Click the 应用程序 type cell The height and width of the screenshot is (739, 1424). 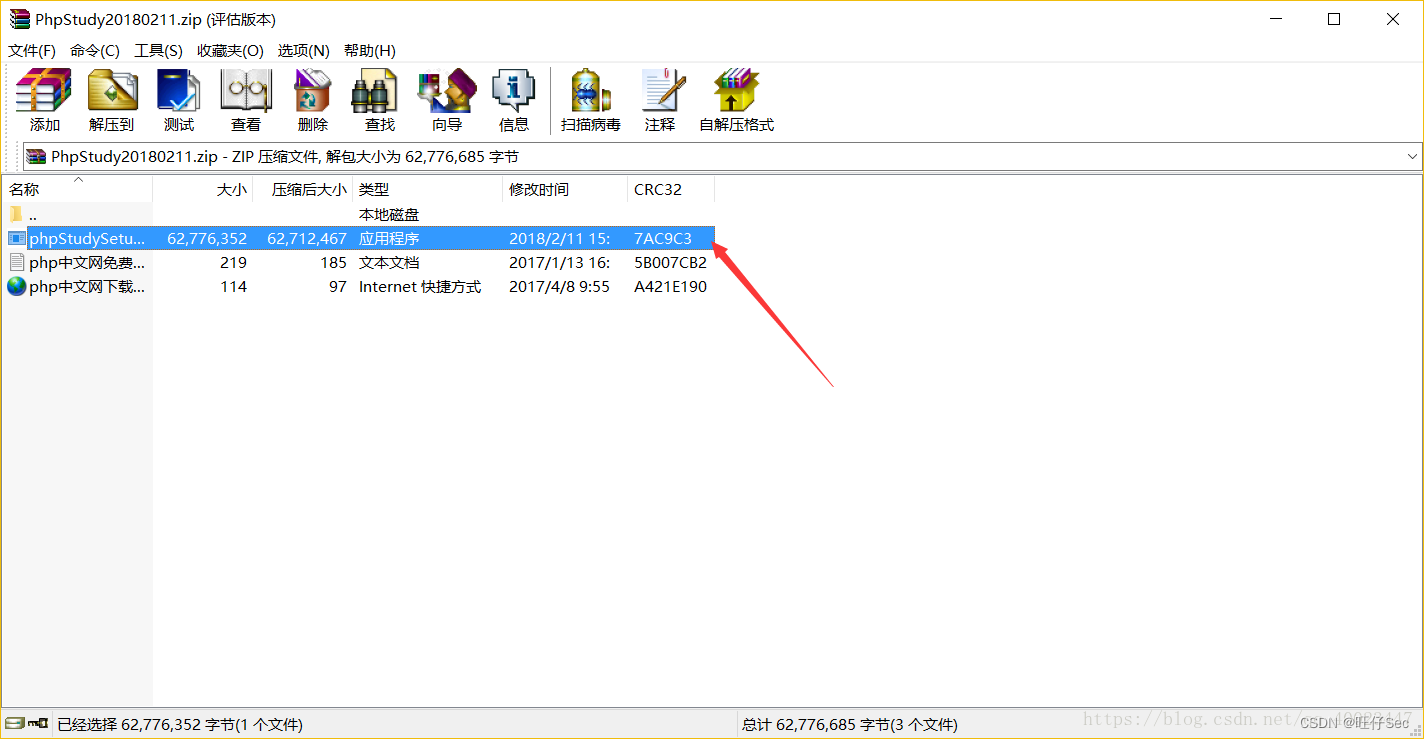[x=389, y=239]
